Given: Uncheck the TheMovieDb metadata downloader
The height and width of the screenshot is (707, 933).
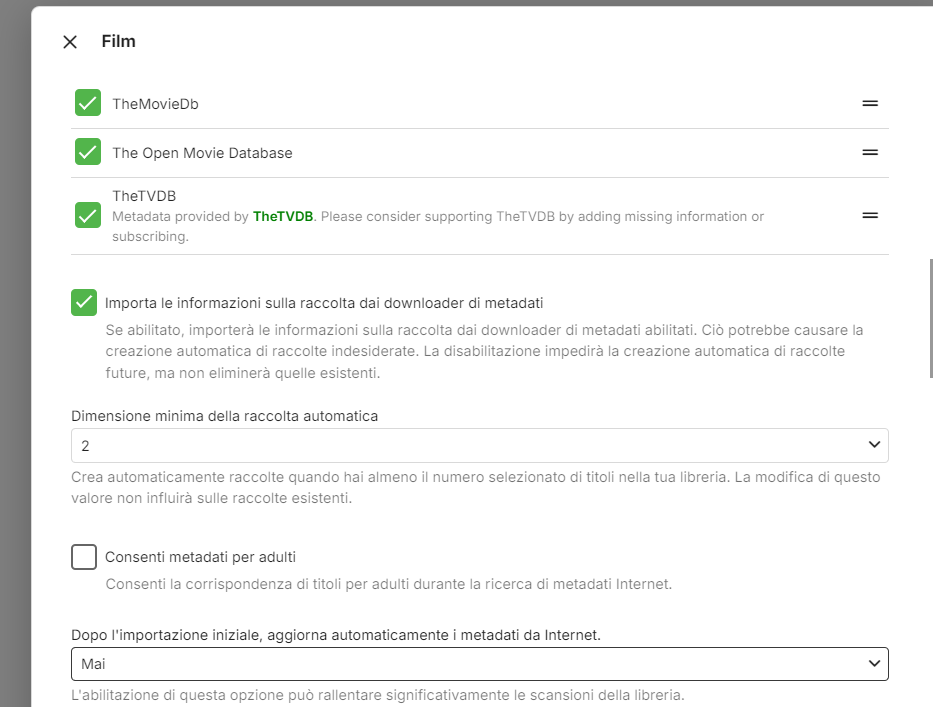Looking at the screenshot, I should coord(88,103).
